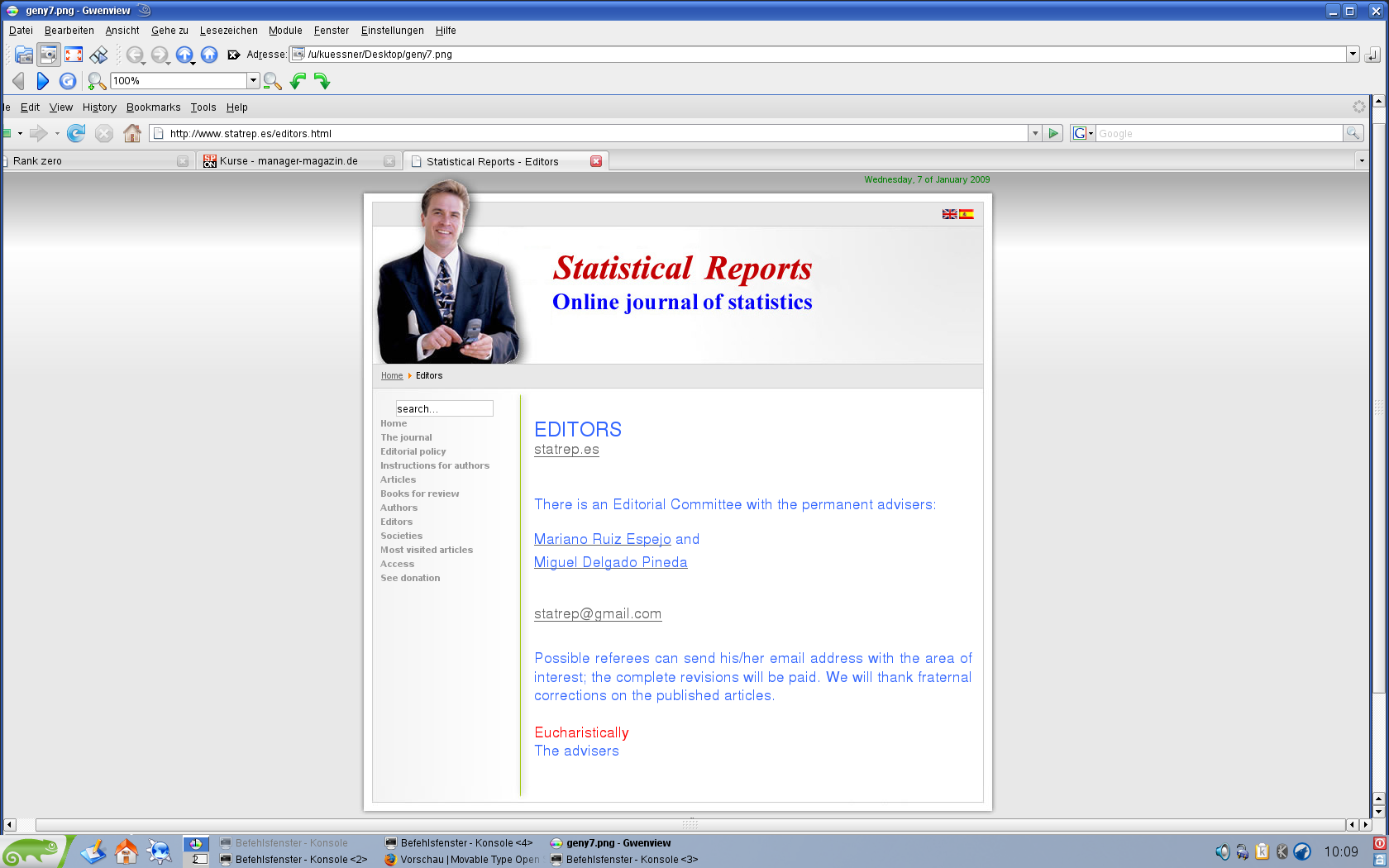Click into the Adresse path field

point(819,55)
